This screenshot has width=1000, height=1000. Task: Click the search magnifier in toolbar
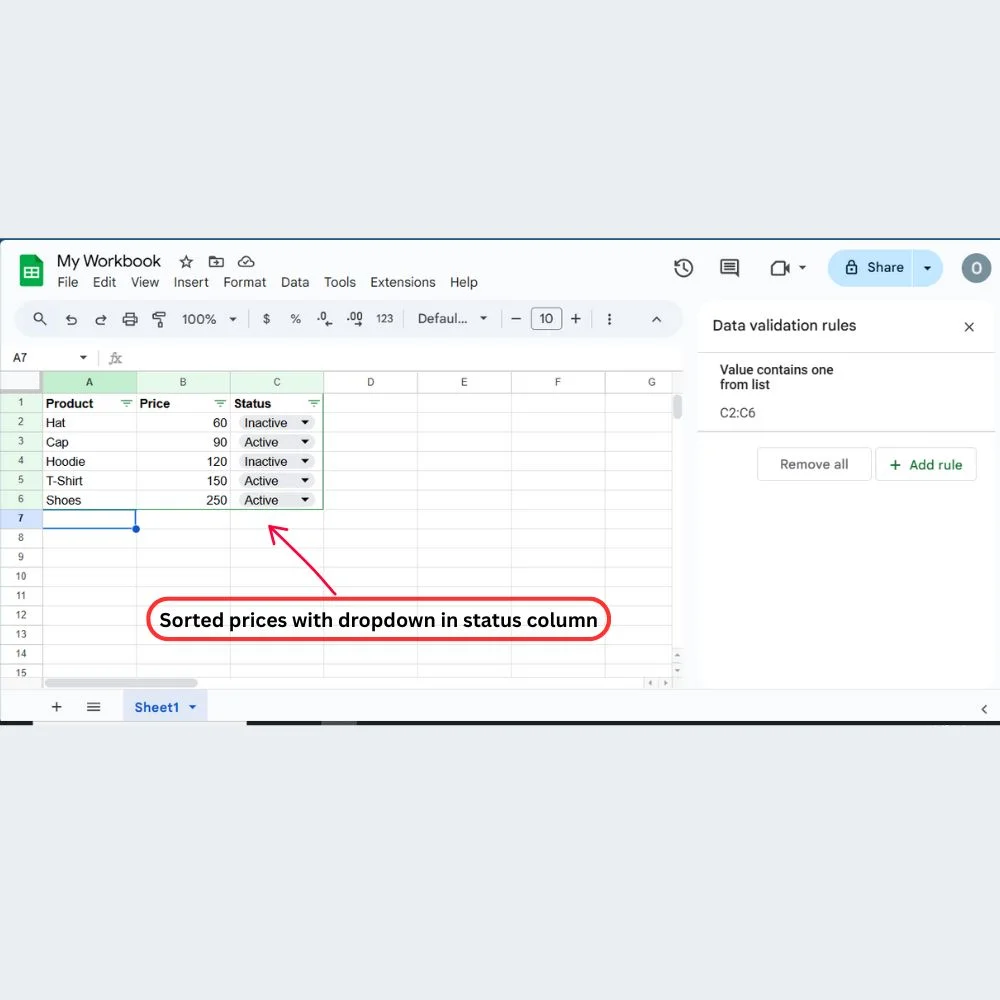click(40, 319)
